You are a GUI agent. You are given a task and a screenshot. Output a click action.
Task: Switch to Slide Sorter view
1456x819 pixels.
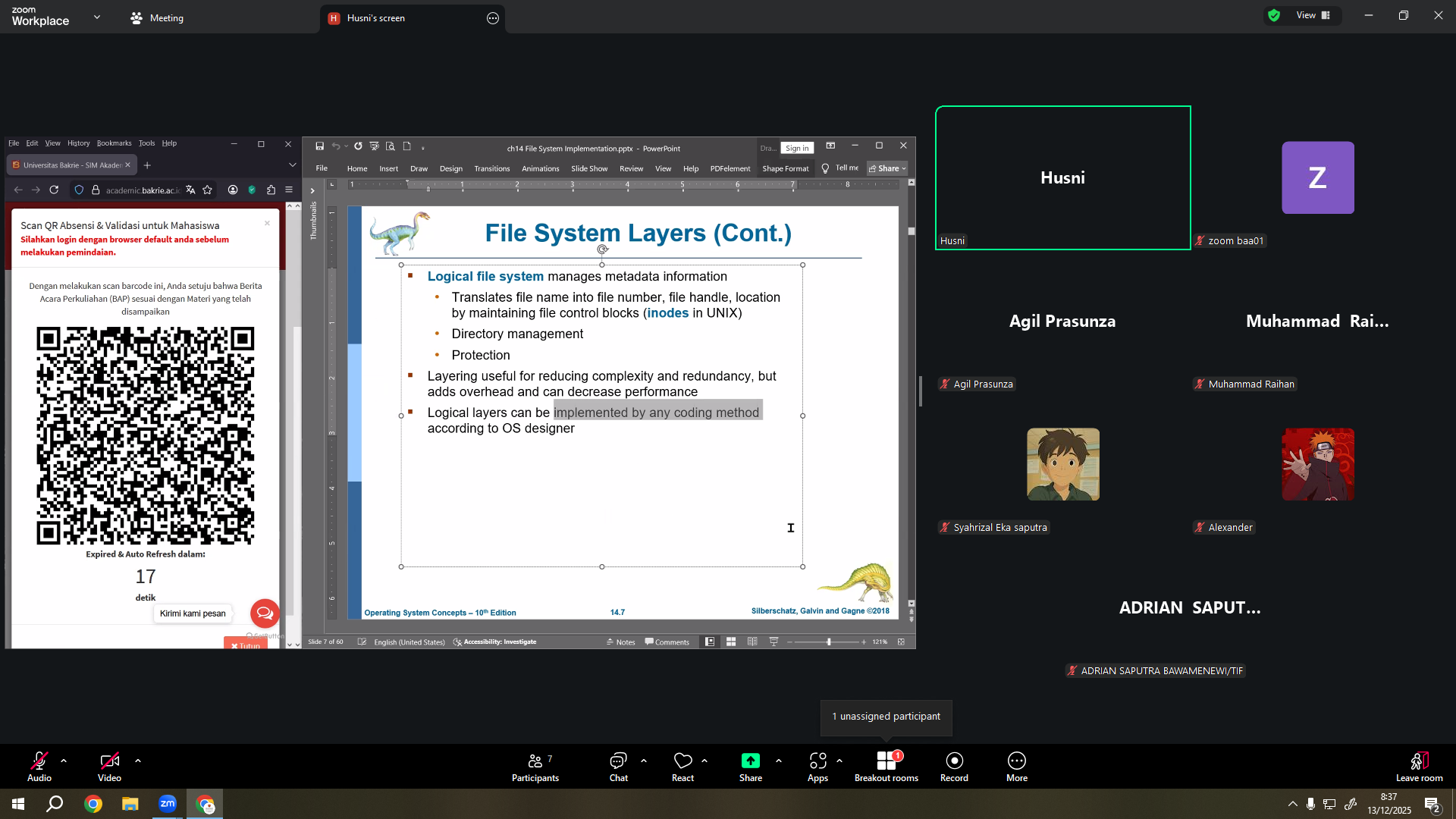[731, 642]
